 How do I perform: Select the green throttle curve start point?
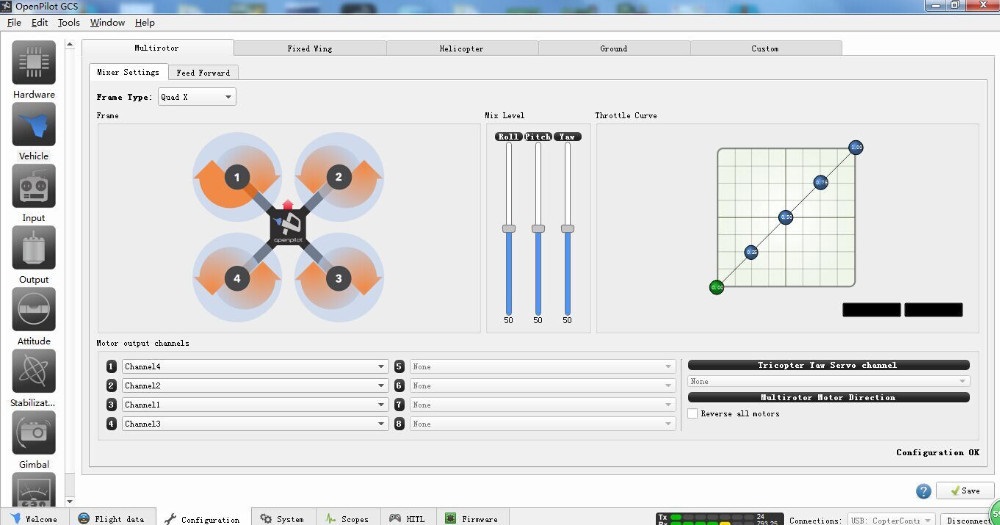(717, 288)
